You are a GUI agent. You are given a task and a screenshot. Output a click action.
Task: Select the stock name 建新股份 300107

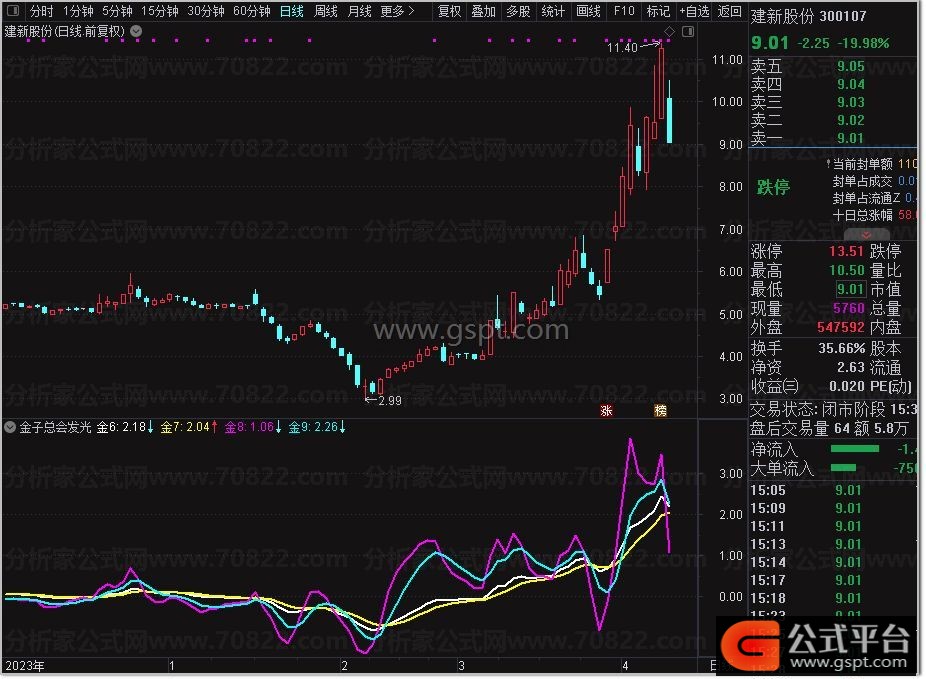808,17
